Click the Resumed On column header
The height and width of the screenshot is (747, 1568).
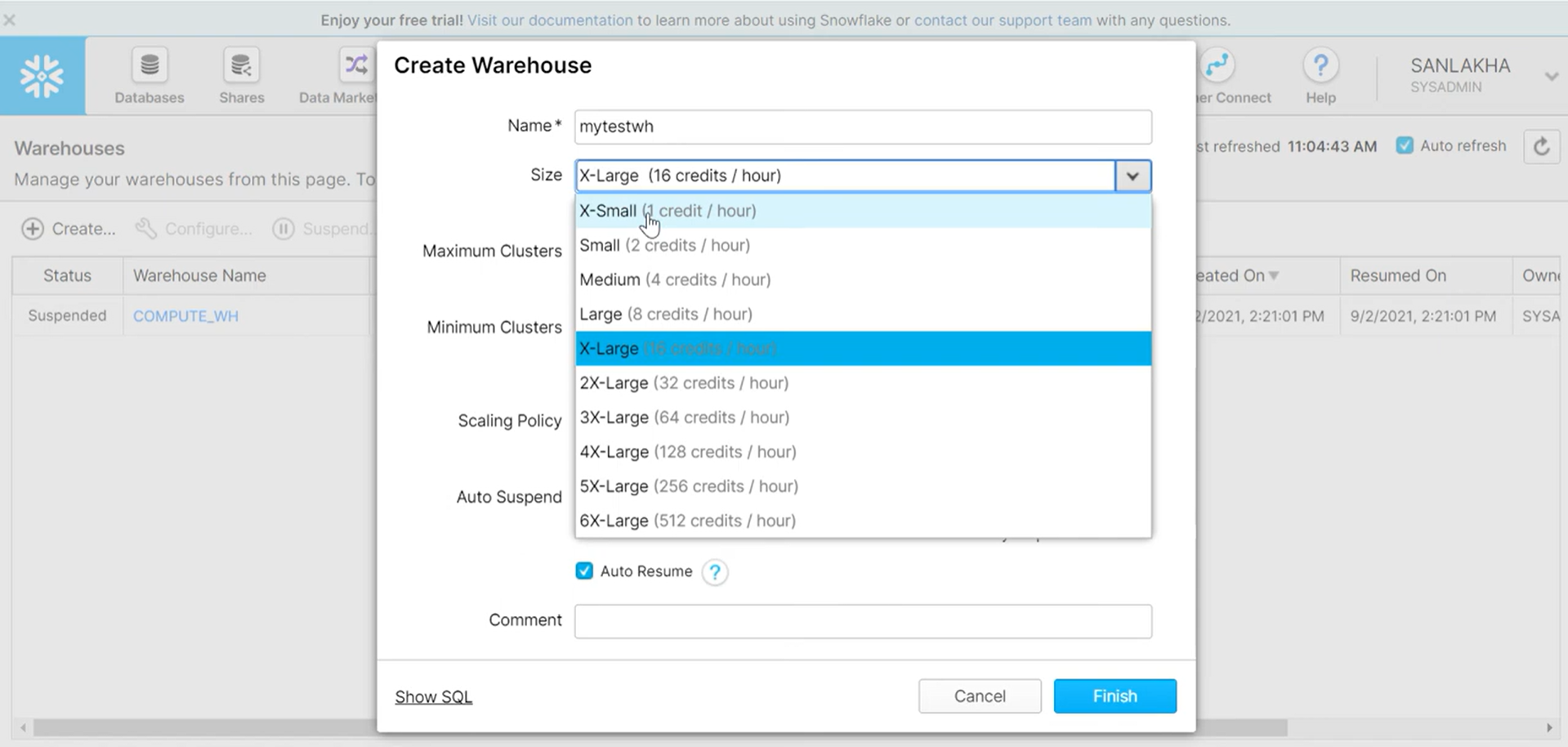(1425, 275)
